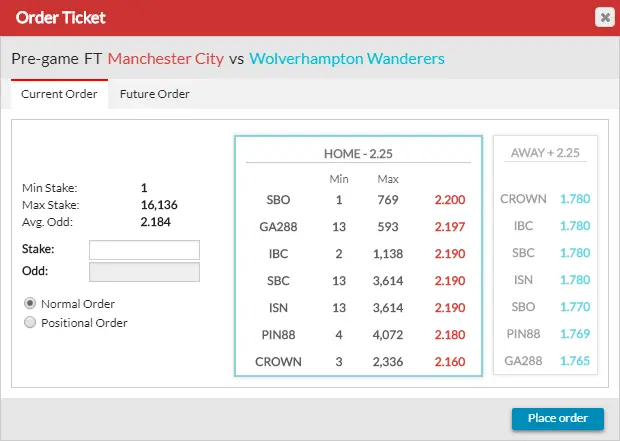Click SBO home odds 2.200
Viewport: 620px width, 441px height.
pyautogui.click(x=450, y=200)
